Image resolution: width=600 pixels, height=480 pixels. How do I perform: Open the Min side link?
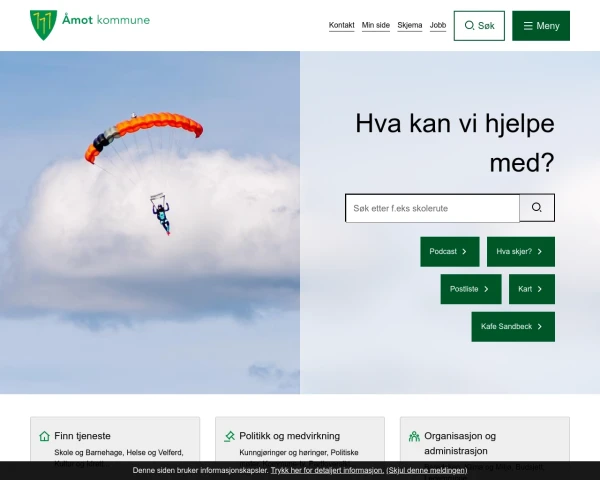(x=376, y=25)
